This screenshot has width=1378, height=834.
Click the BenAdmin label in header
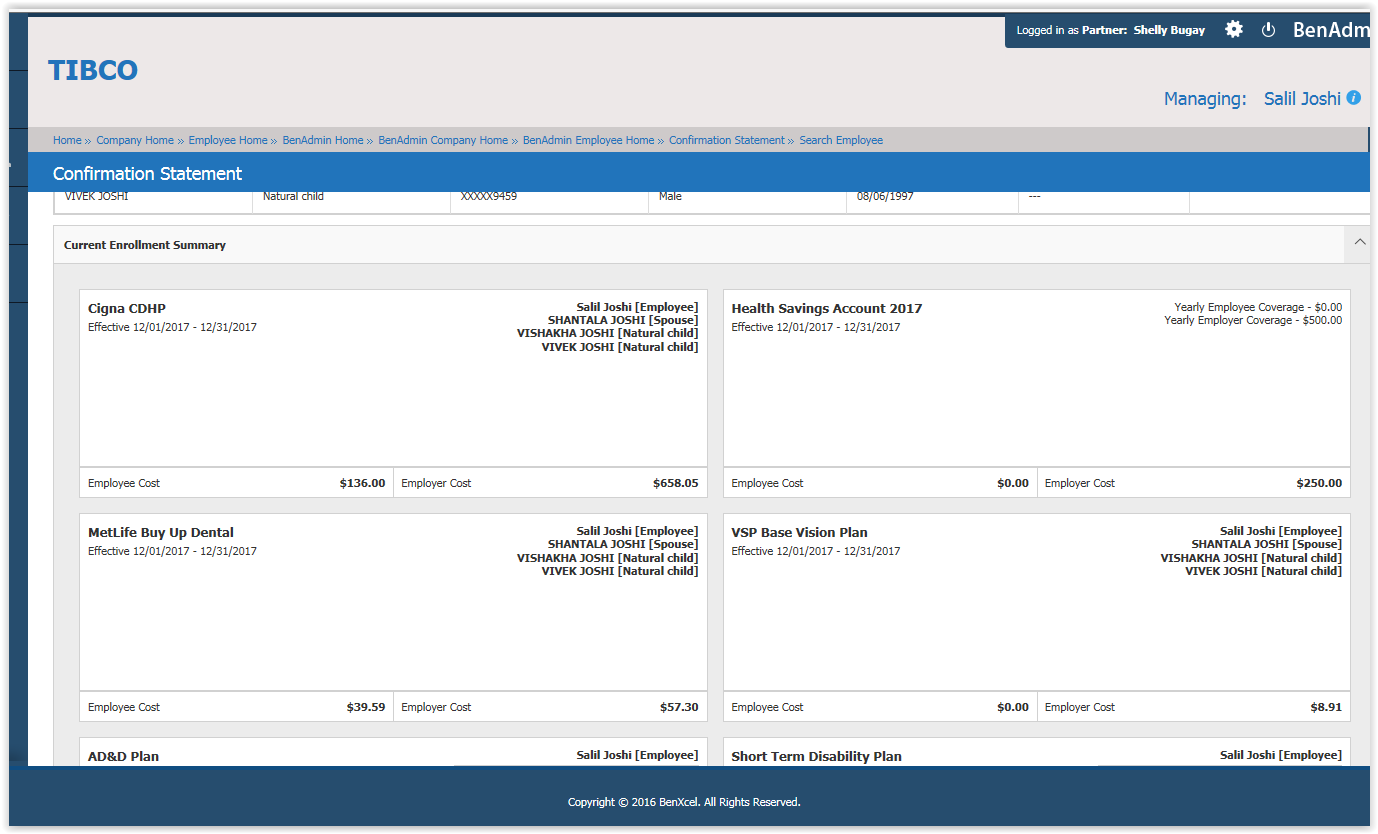[1330, 30]
